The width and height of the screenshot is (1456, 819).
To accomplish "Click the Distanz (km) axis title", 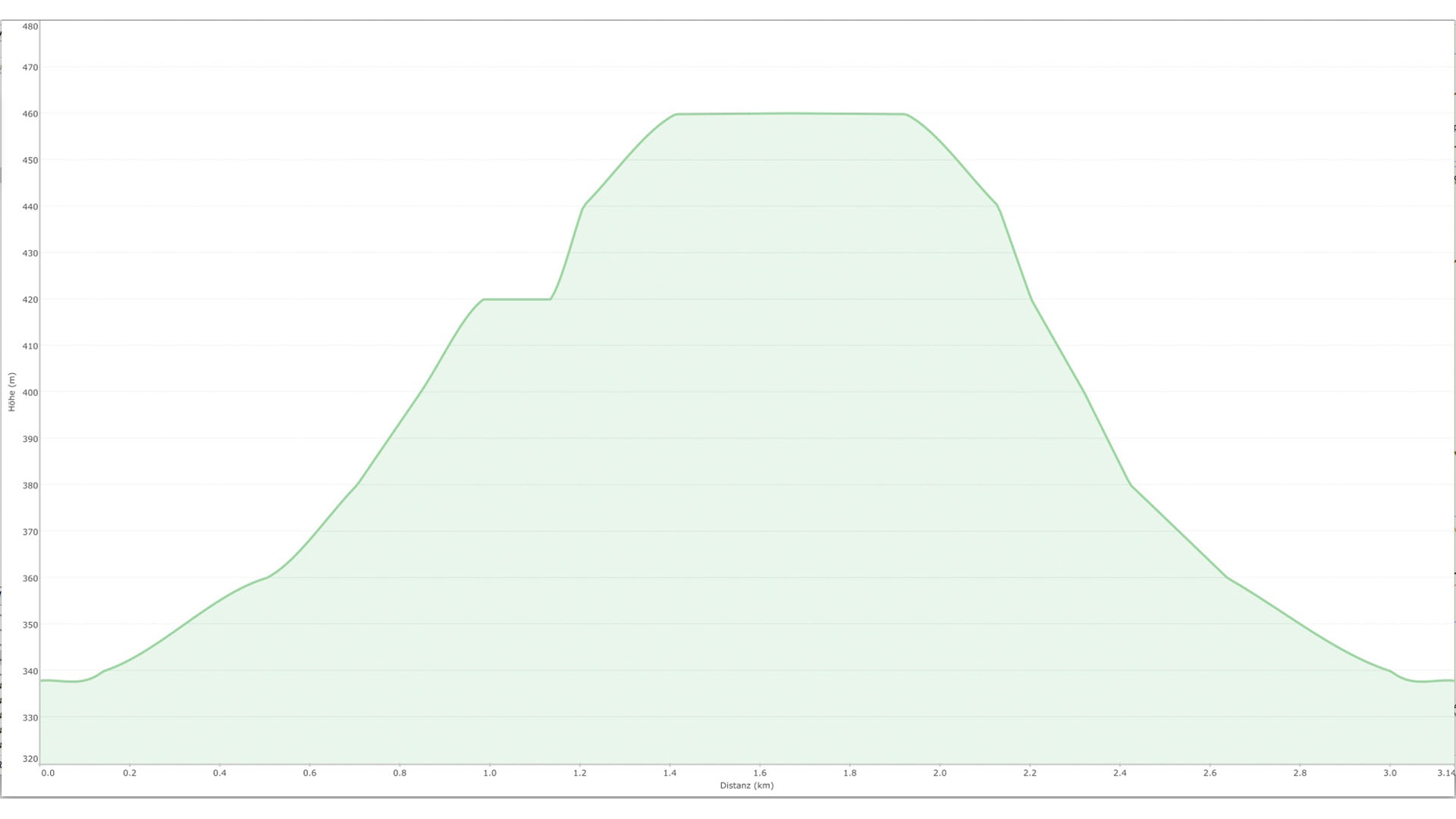I will click(747, 786).
